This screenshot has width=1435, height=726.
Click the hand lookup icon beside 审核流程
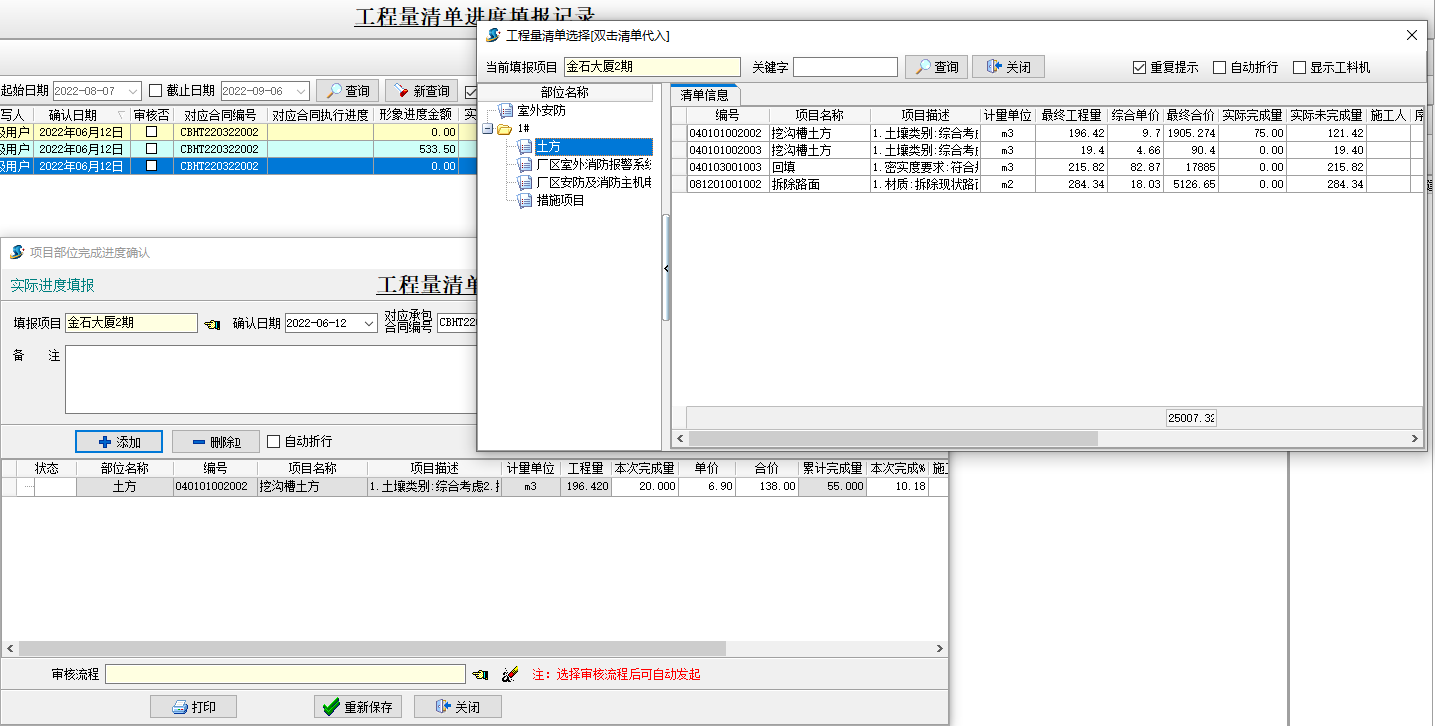tap(480, 675)
